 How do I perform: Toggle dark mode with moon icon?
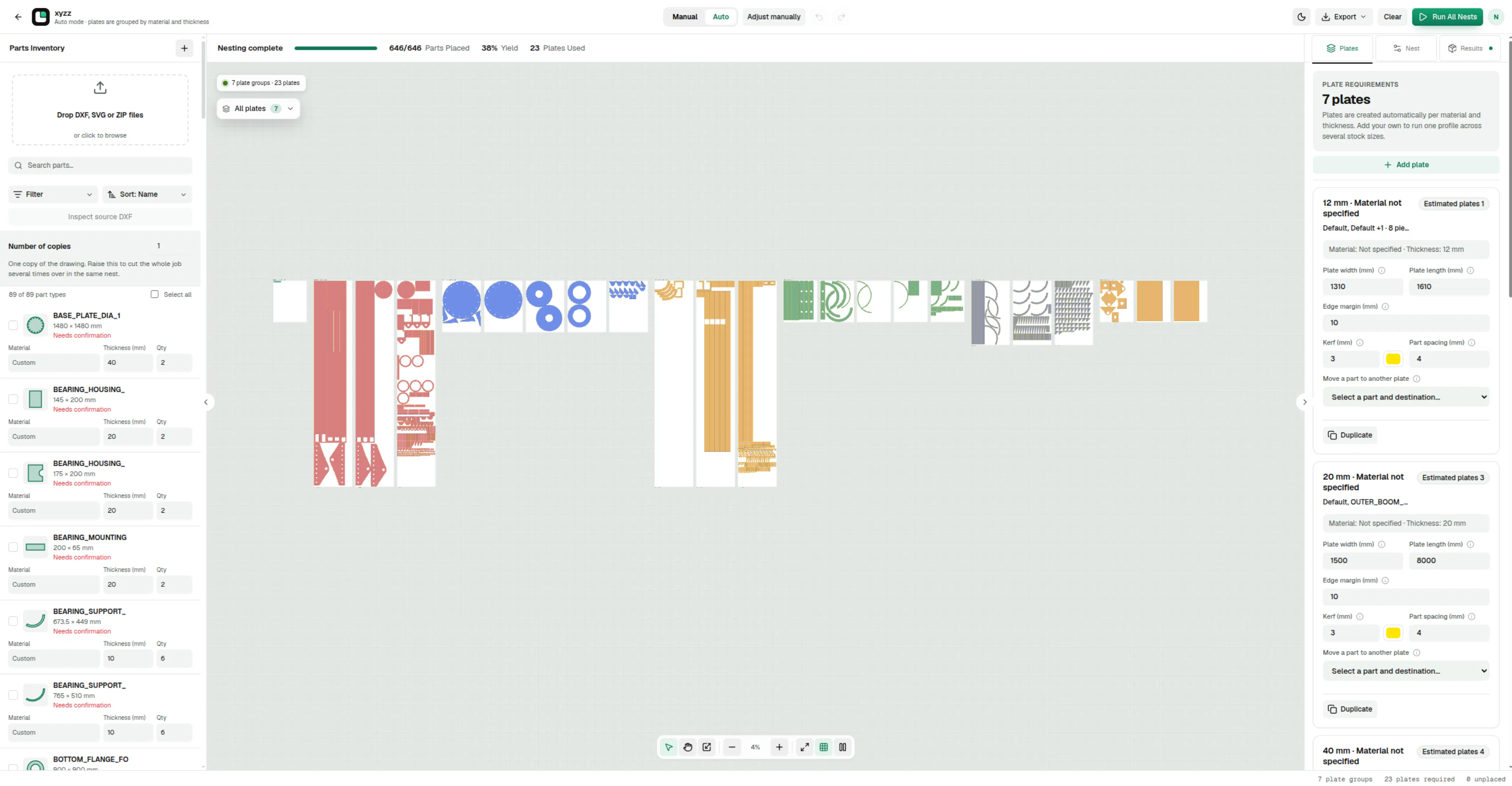[1301, 17]
